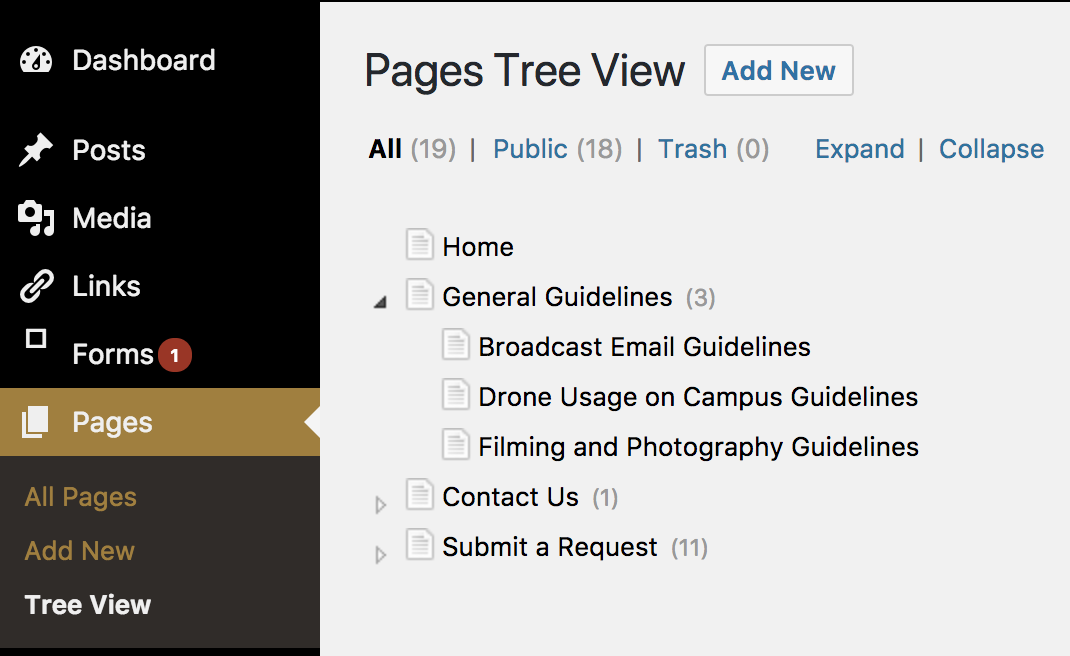Select the Submit a Request page
This screenshot has width=1070, height=656.
click(x=550, y=547)
